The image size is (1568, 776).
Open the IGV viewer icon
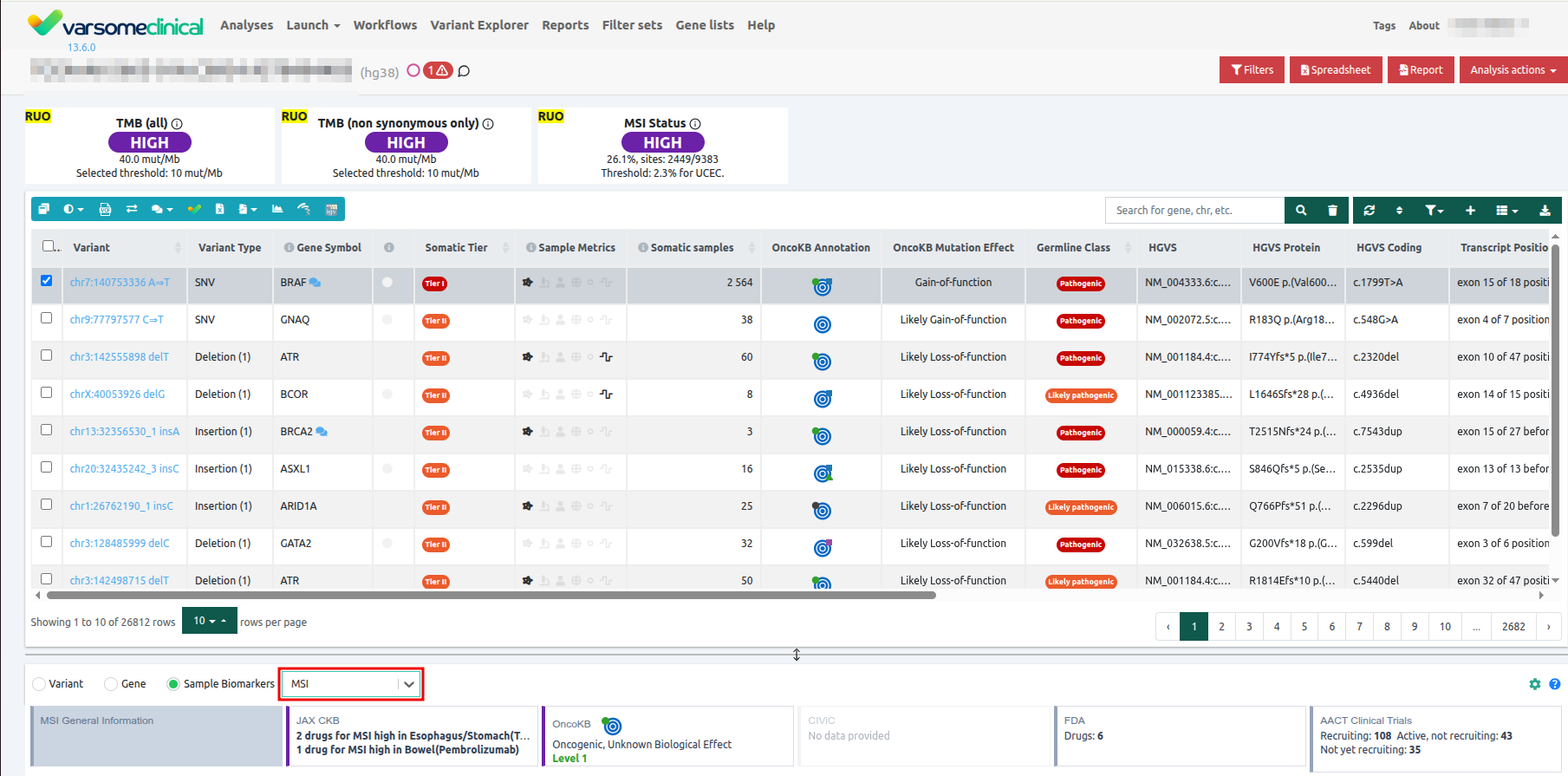click(331, 209)
